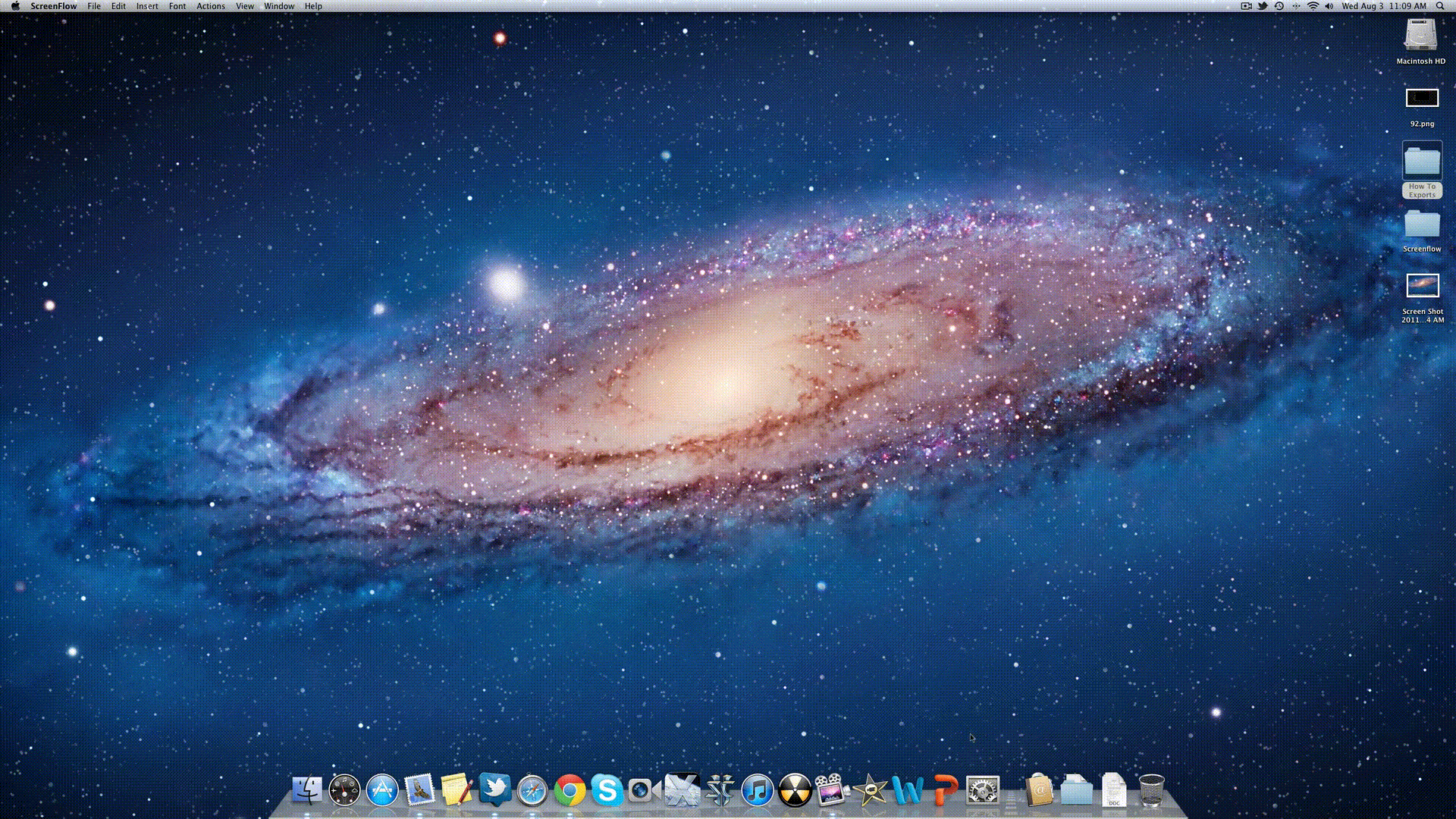The height and width of the screenshot is (819, 1456).
Task: Click the ScreenFlow menu bar item
Action: [54, 6]
